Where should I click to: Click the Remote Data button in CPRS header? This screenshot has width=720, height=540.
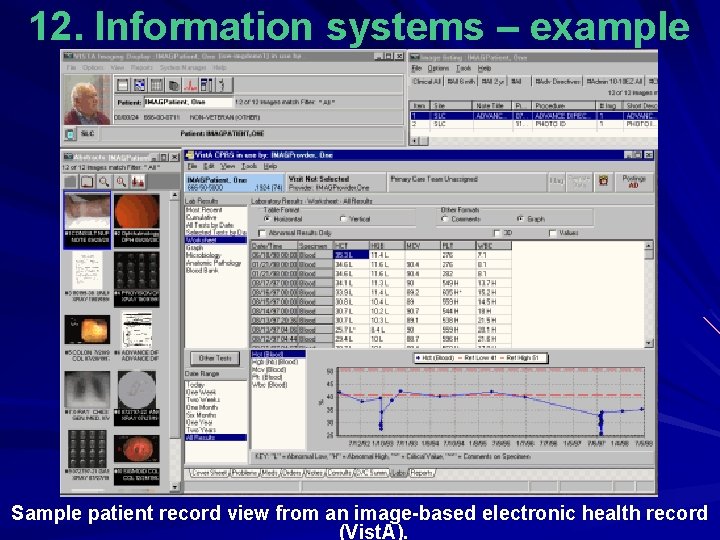[579, 181]
